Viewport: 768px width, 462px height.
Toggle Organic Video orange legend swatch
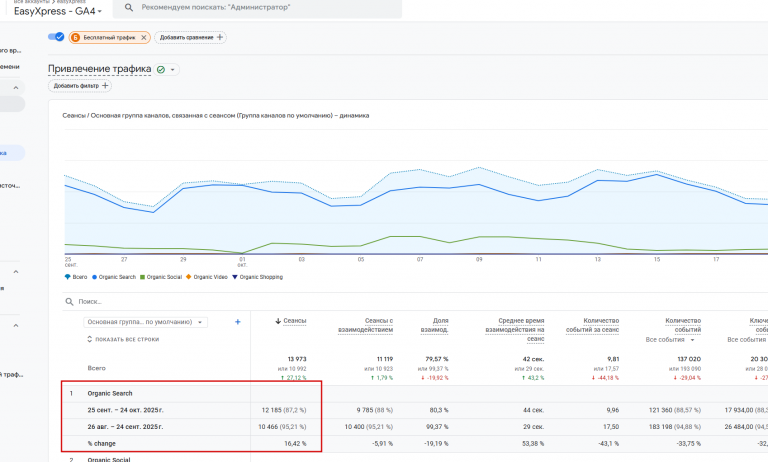pyautogui.click(x=189, y=277)
